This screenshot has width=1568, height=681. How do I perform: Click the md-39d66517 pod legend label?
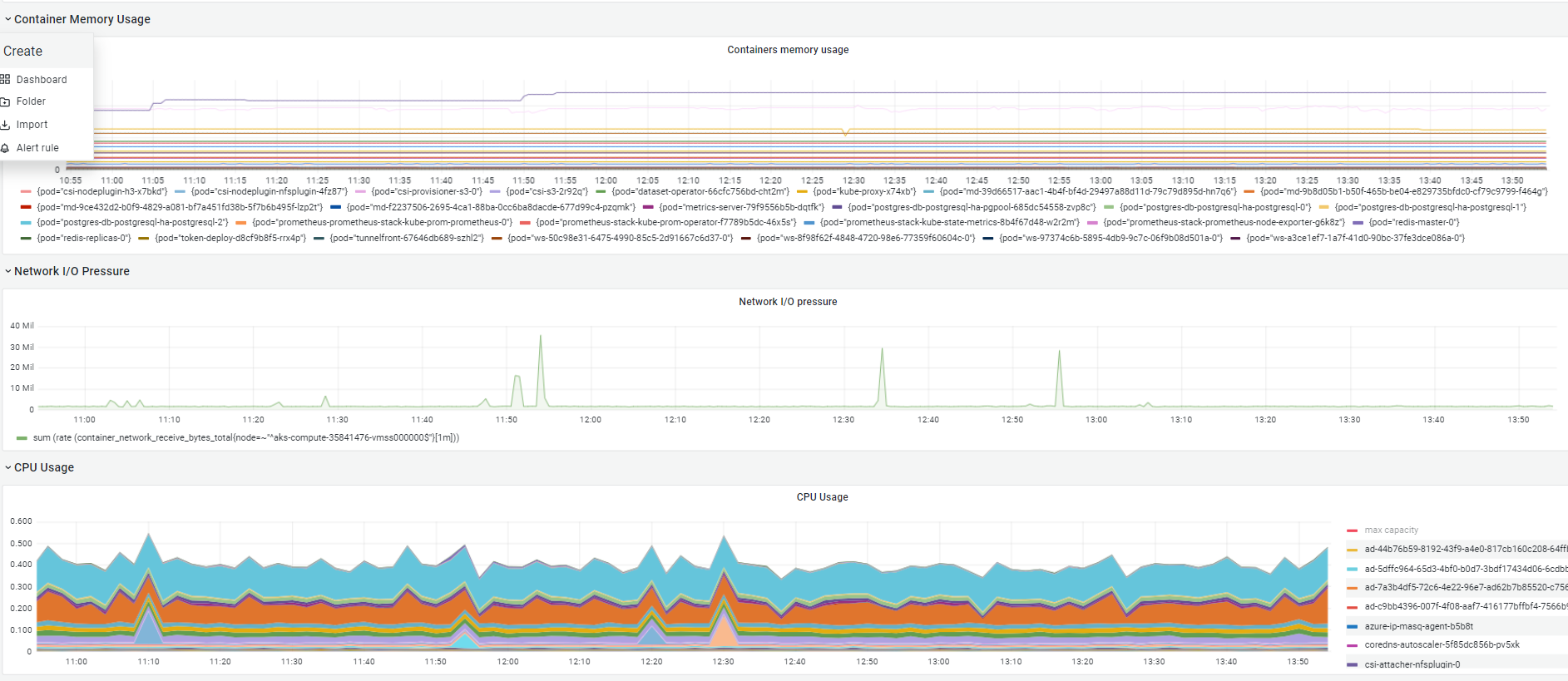coord(1088,191)
